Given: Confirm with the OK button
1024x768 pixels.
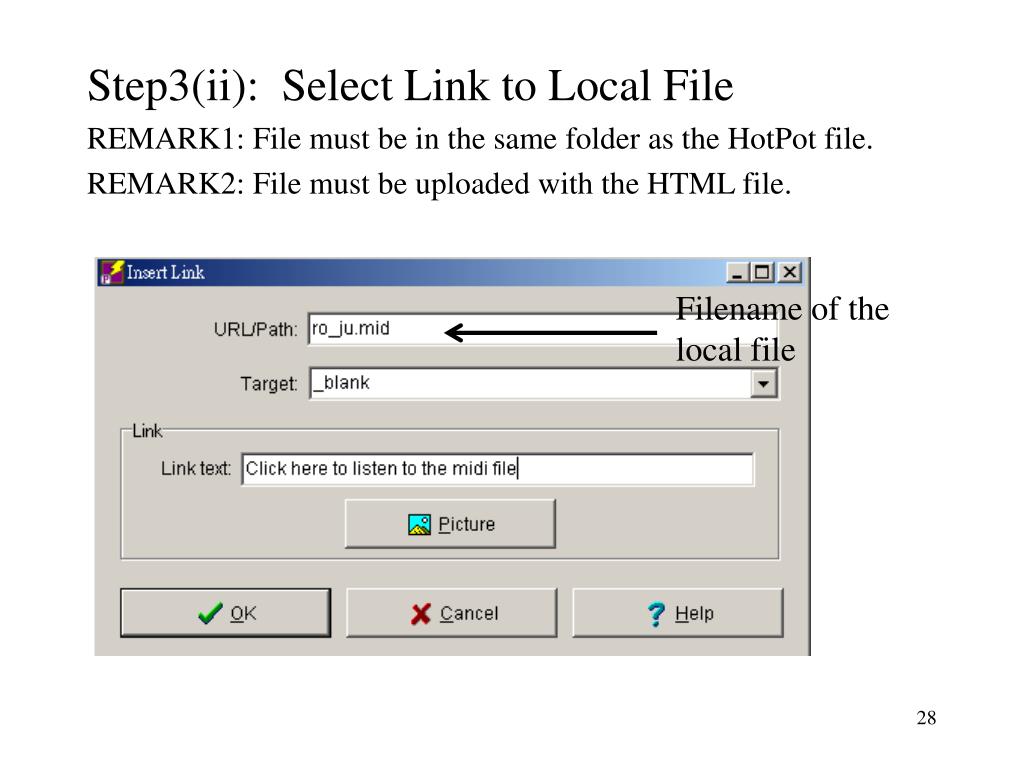Looking at the screenshot, I should [x=225, y=613].
